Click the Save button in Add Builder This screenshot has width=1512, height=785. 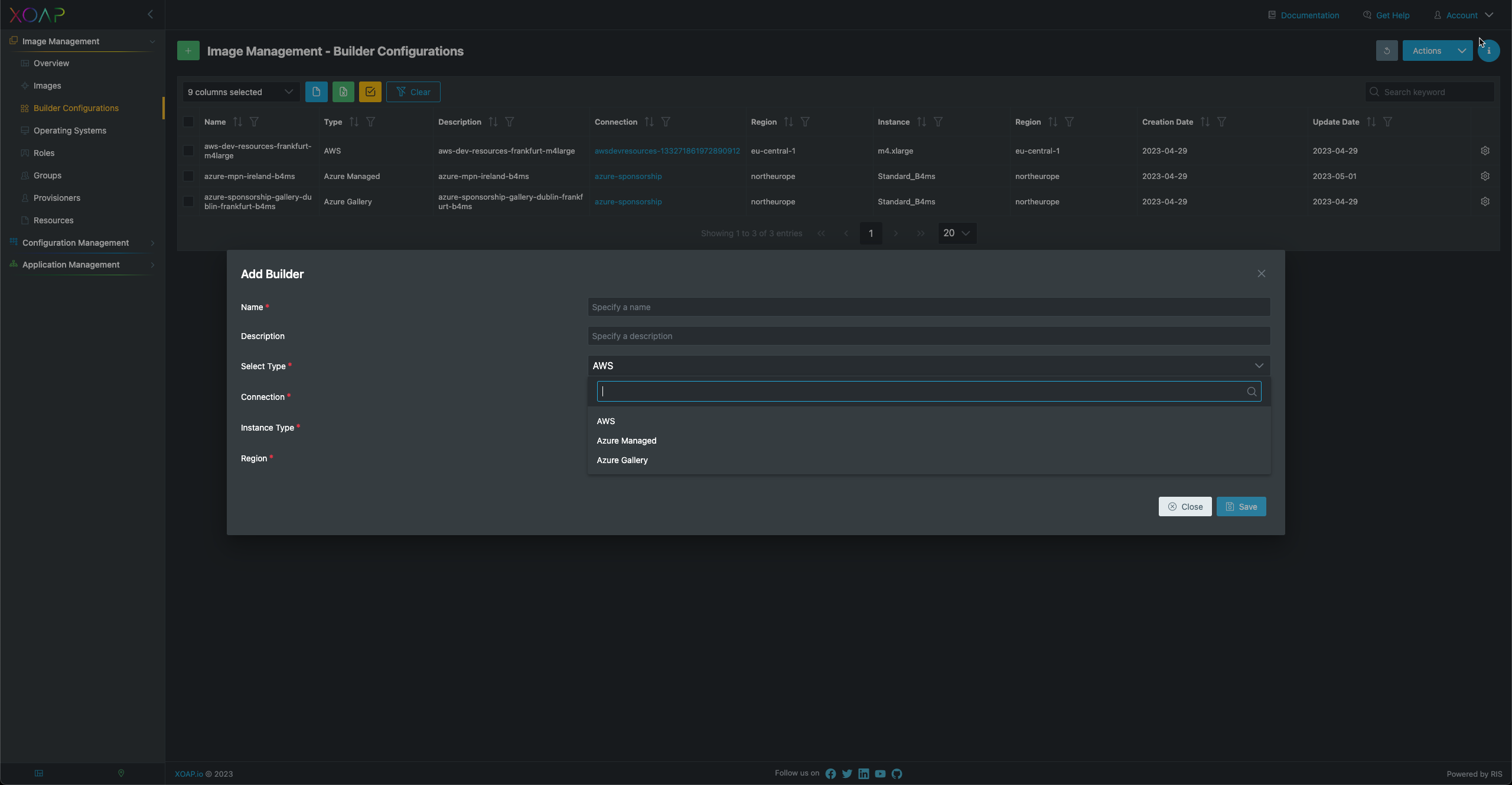1241,507
